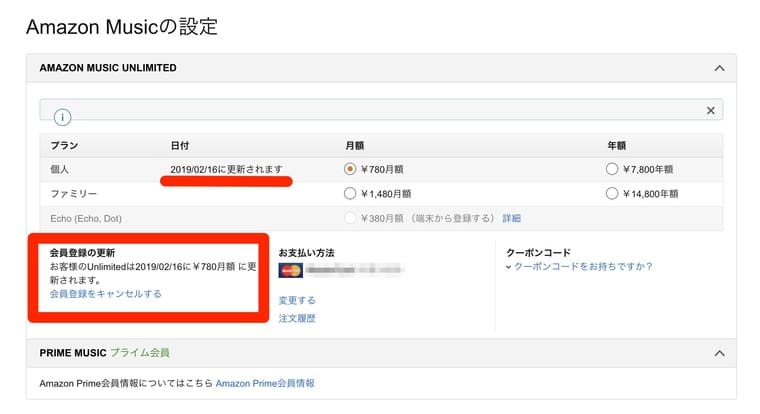This screenshot has width=760, height=414.
Task: Open 注文履歴 order history link
Action: 297,318
